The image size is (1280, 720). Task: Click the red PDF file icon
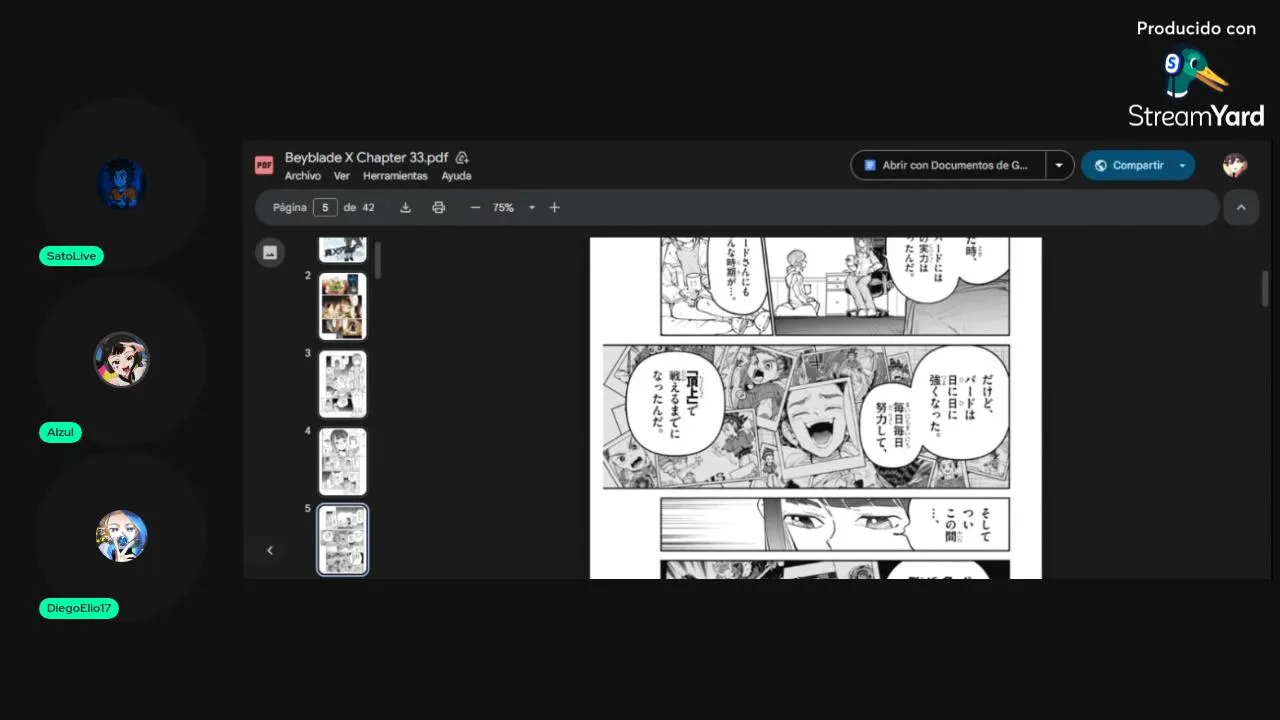[x=264, y=165]
